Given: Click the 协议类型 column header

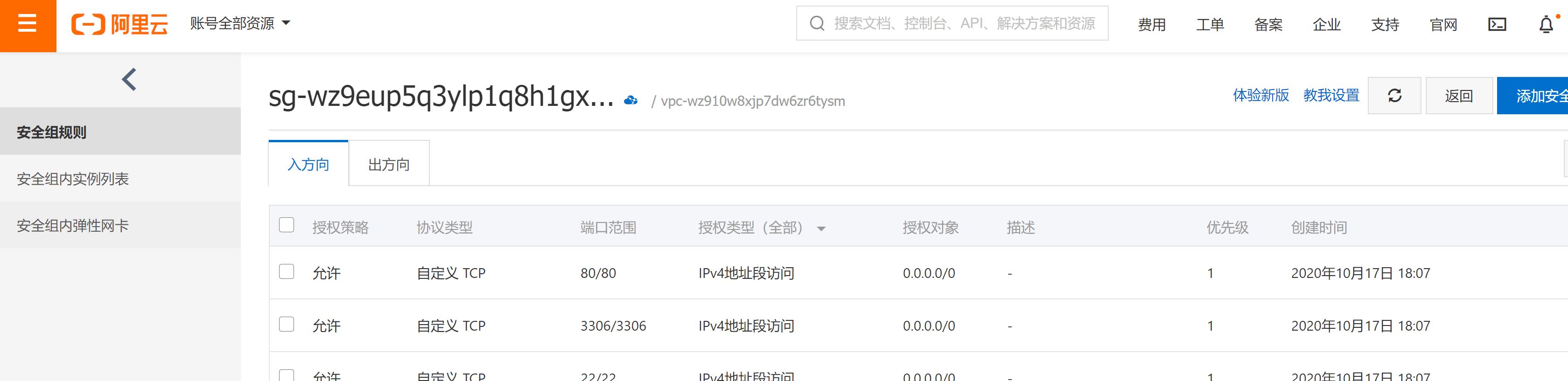Looking at the screenshot, I should pyautogui.click(x=444, y=228).
